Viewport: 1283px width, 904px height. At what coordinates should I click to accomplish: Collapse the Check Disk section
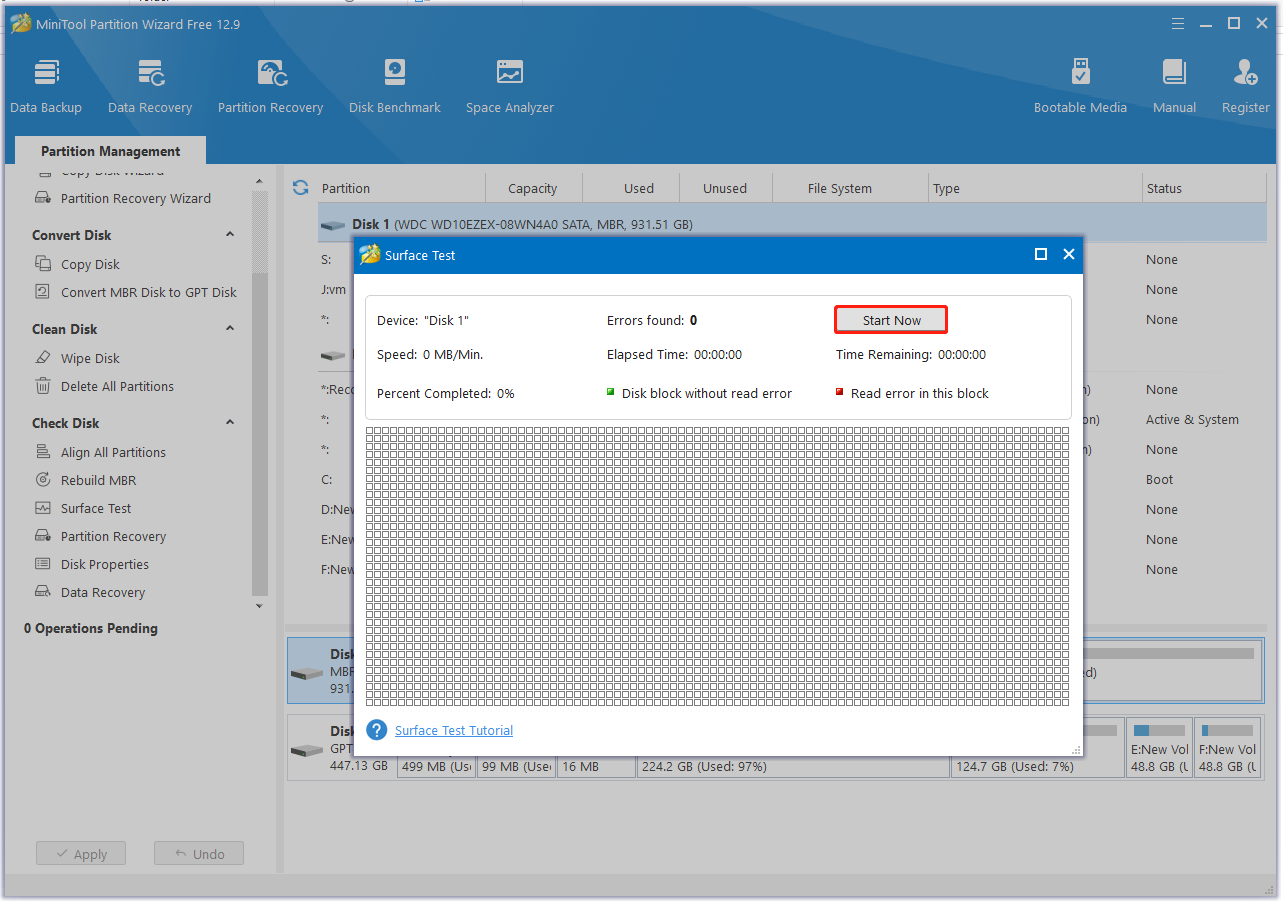click(230, 423)
